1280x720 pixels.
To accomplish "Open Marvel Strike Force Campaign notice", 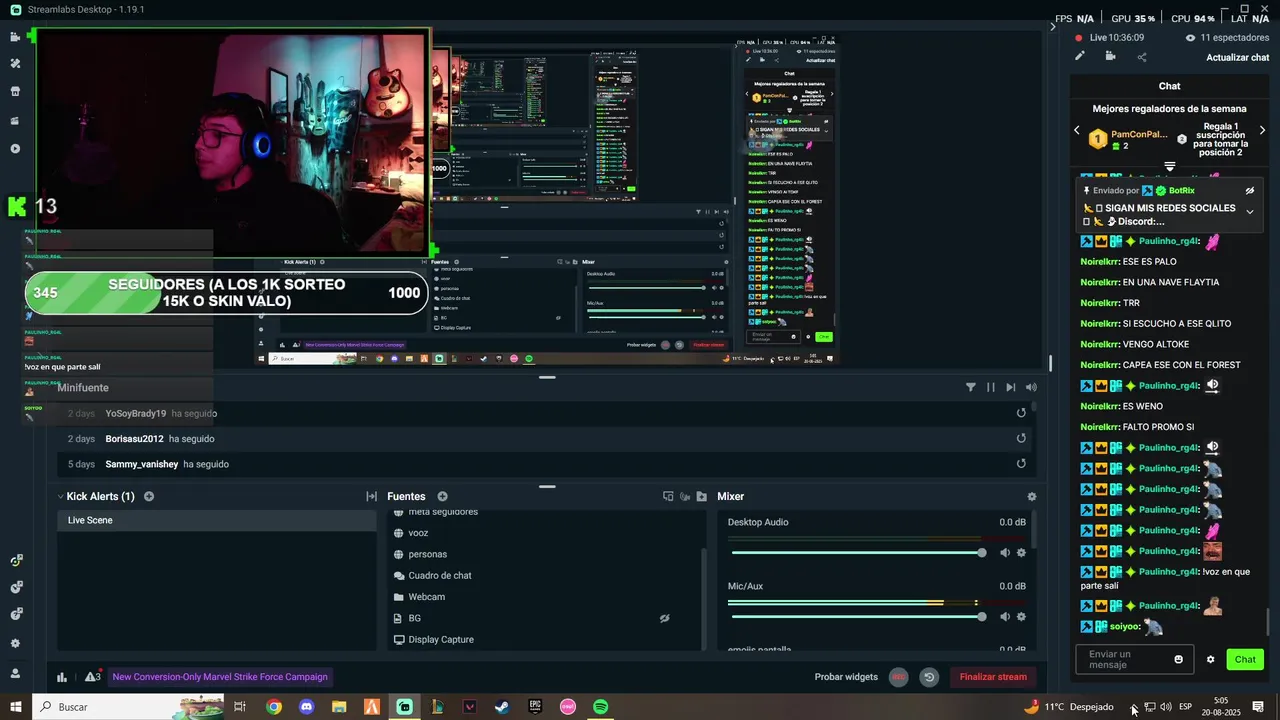I will 220,677.
